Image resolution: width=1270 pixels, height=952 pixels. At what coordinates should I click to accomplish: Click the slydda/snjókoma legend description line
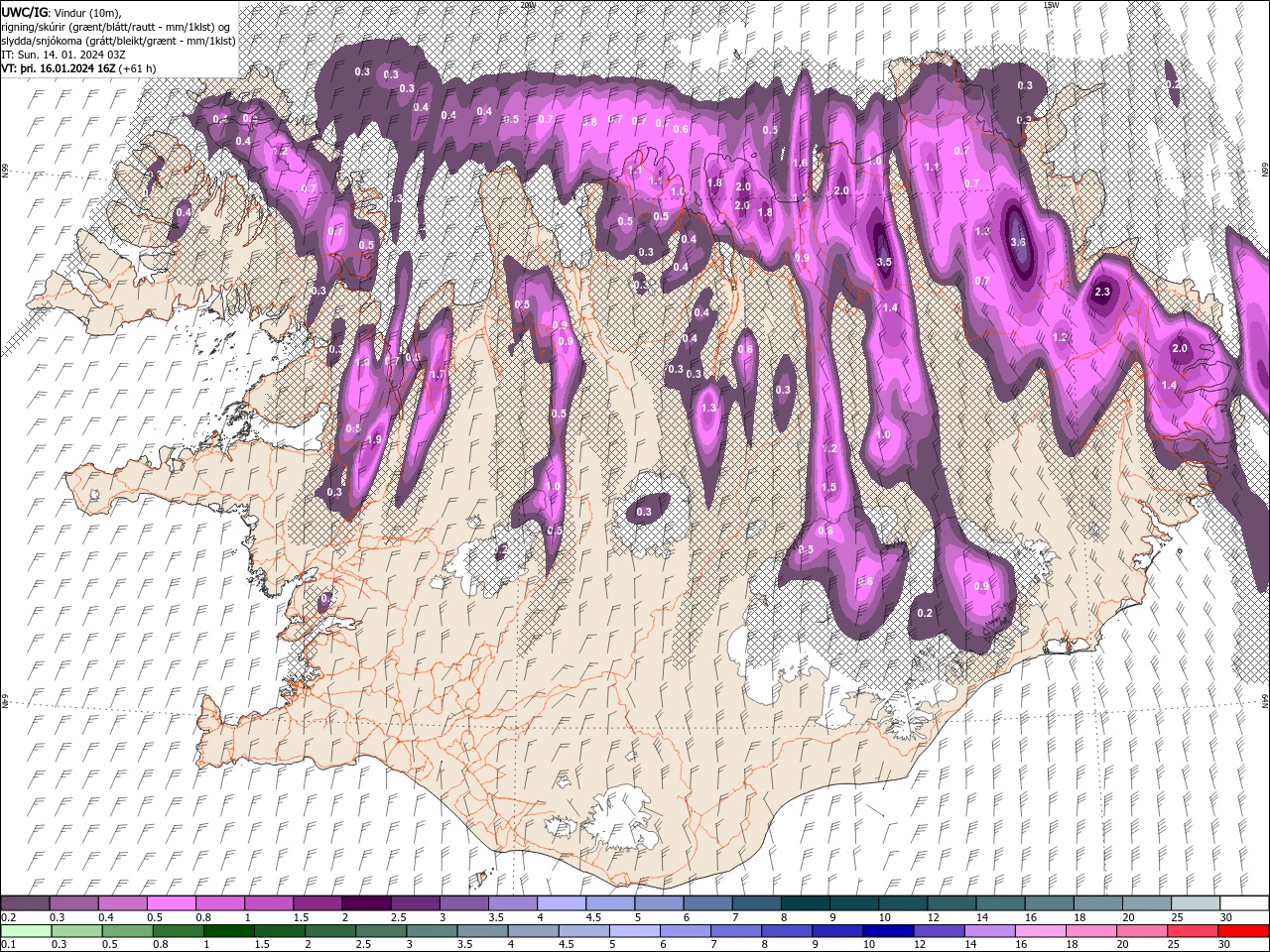point(117,40)
